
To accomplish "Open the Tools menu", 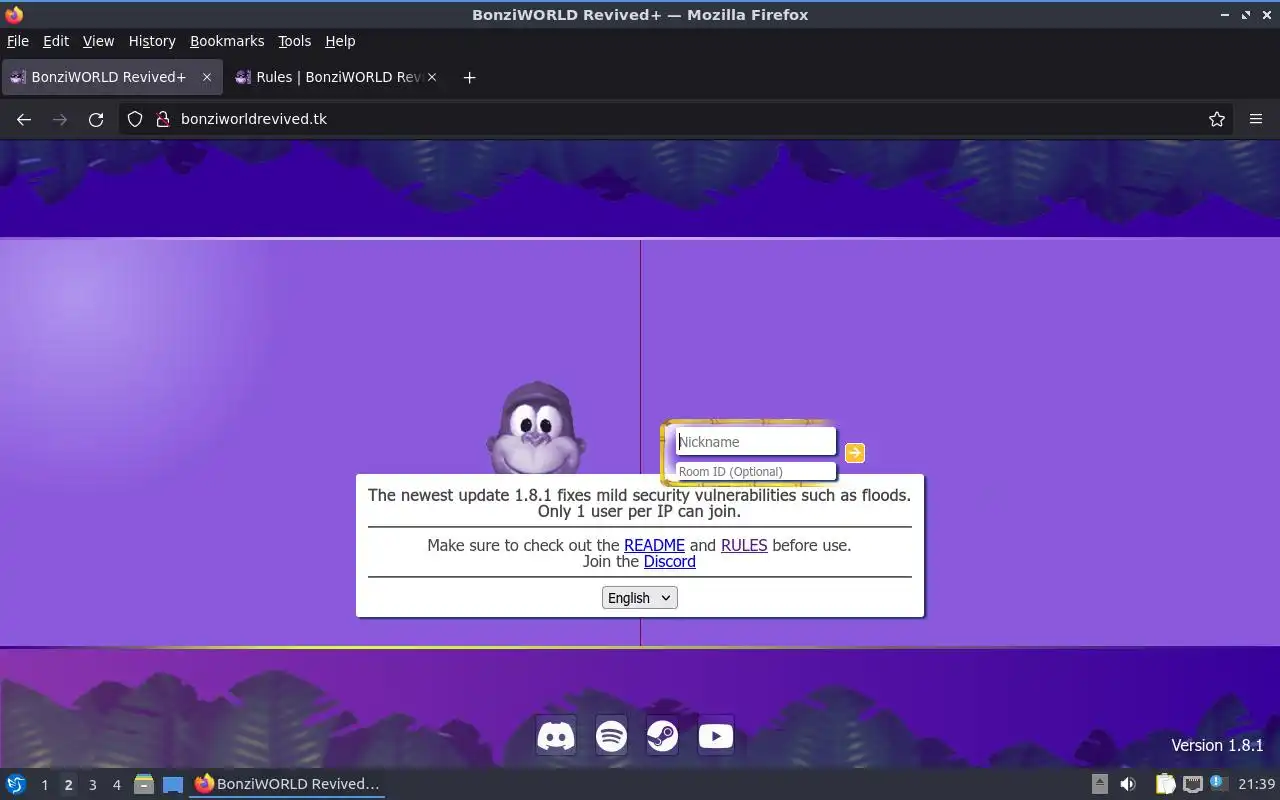I will coord(295,41).
